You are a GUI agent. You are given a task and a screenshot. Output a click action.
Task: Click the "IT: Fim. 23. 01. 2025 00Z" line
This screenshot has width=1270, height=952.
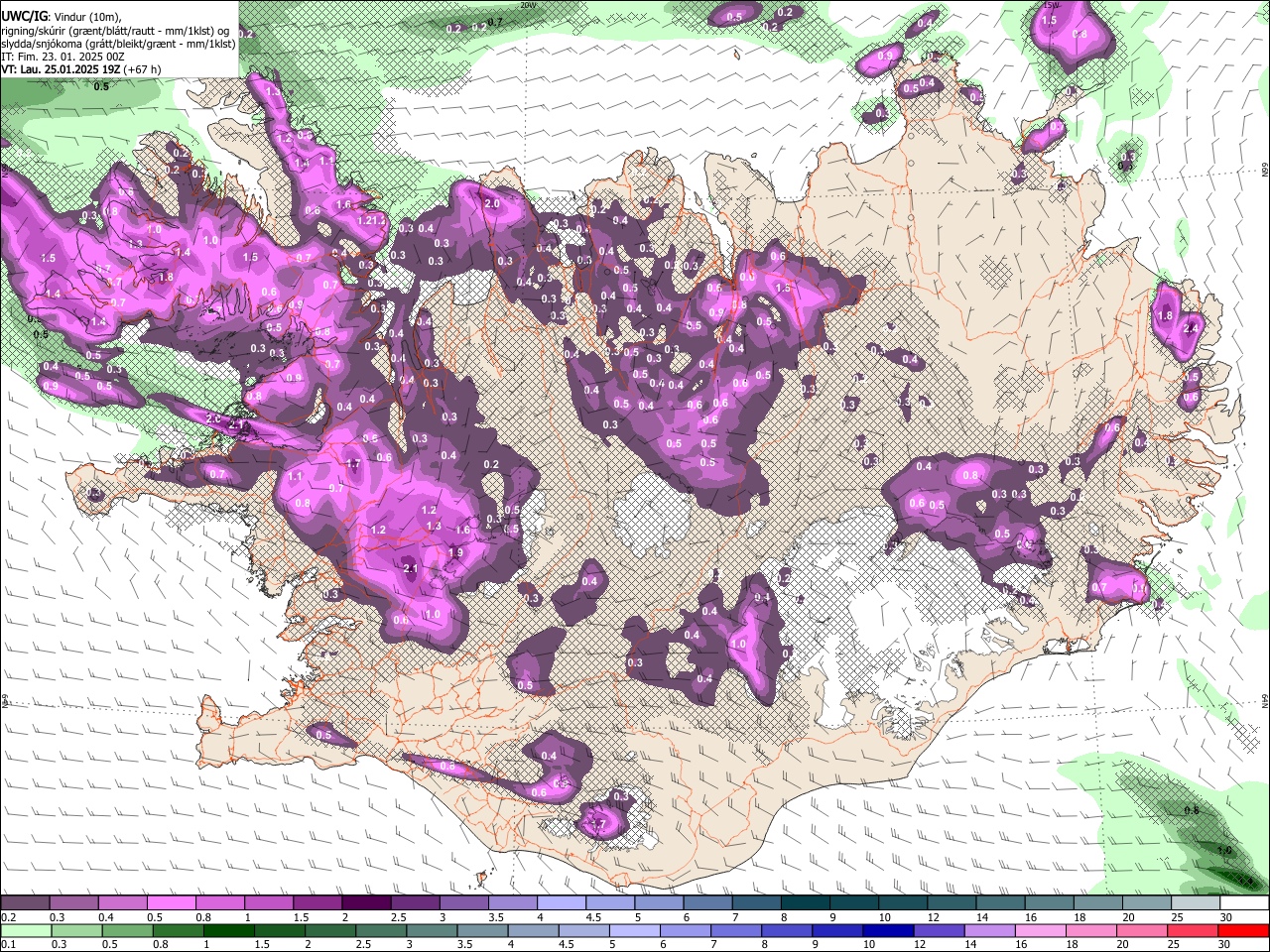[63, 57]
